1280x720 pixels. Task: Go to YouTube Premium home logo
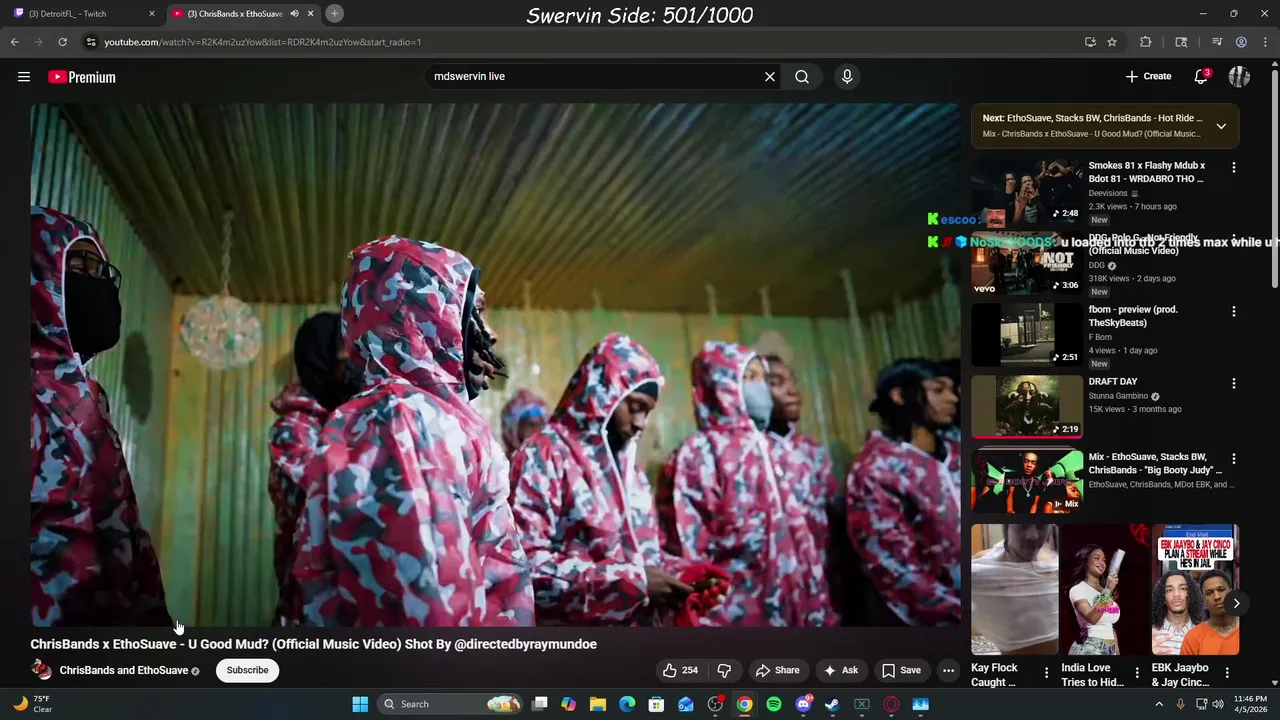tap(82, 77)
